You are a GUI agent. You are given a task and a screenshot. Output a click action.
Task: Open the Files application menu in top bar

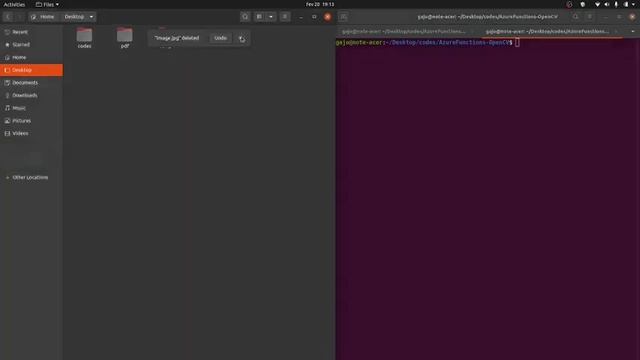point(47,4)
